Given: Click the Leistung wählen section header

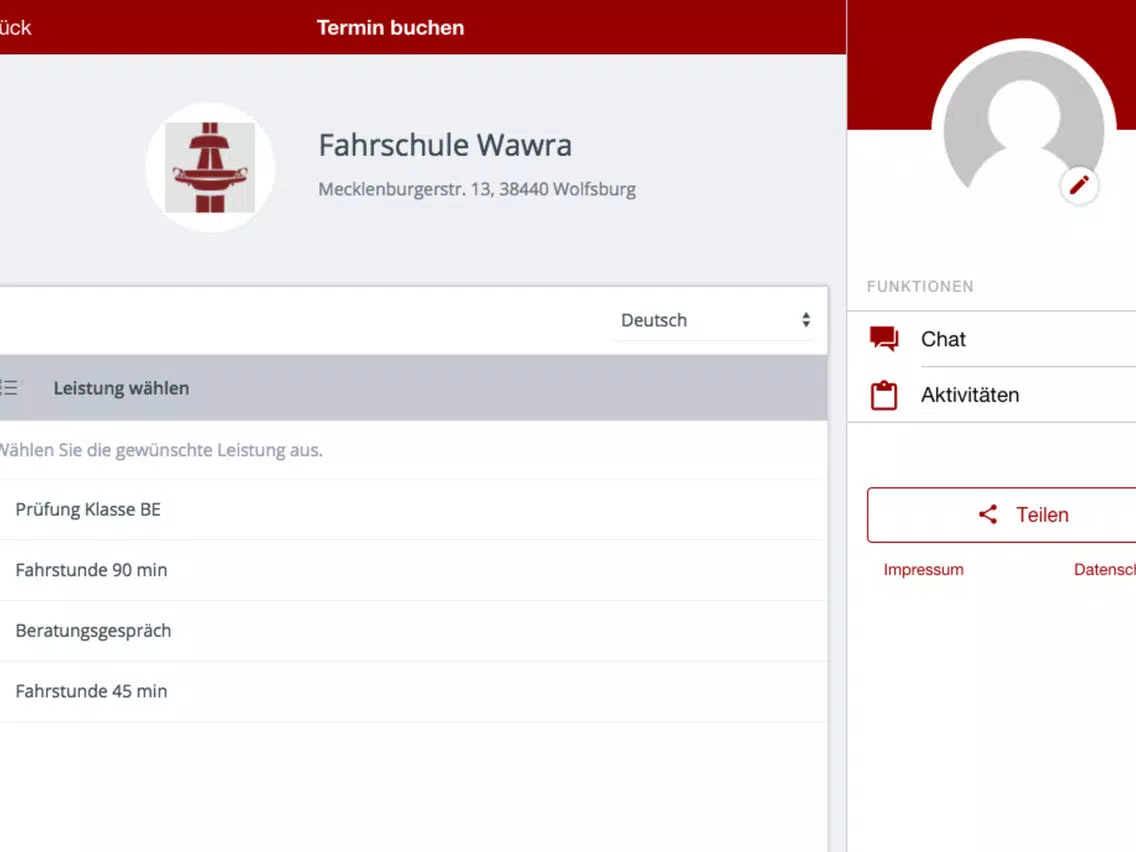Looking at the screenshot, I should pos(413,388).
